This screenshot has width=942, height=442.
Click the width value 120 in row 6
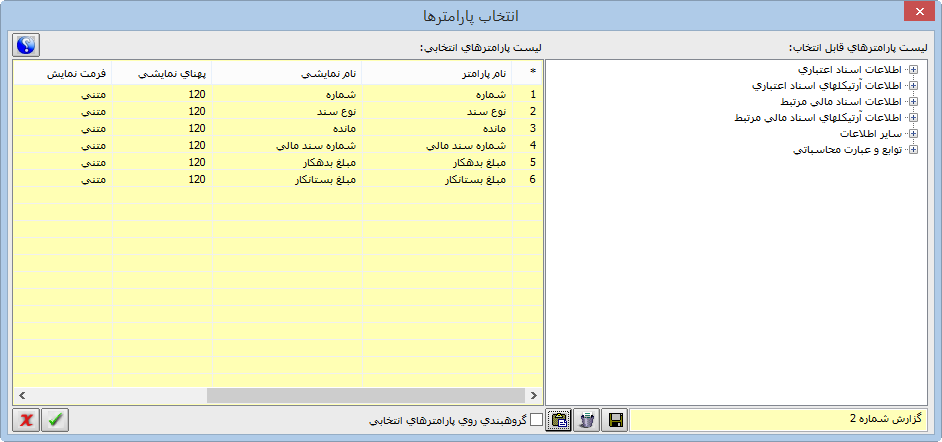162,178
